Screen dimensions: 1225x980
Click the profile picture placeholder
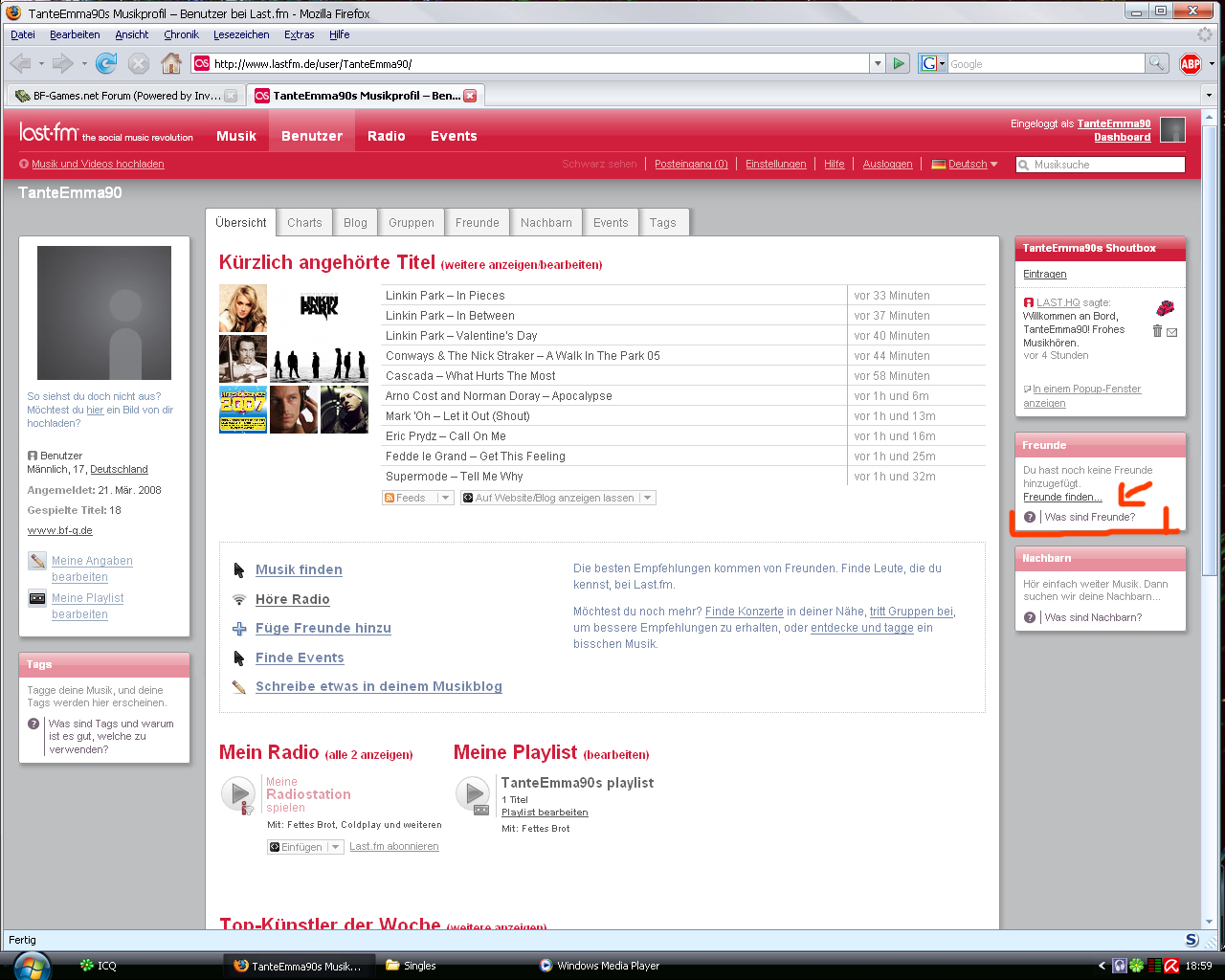[x=104, y=313]
